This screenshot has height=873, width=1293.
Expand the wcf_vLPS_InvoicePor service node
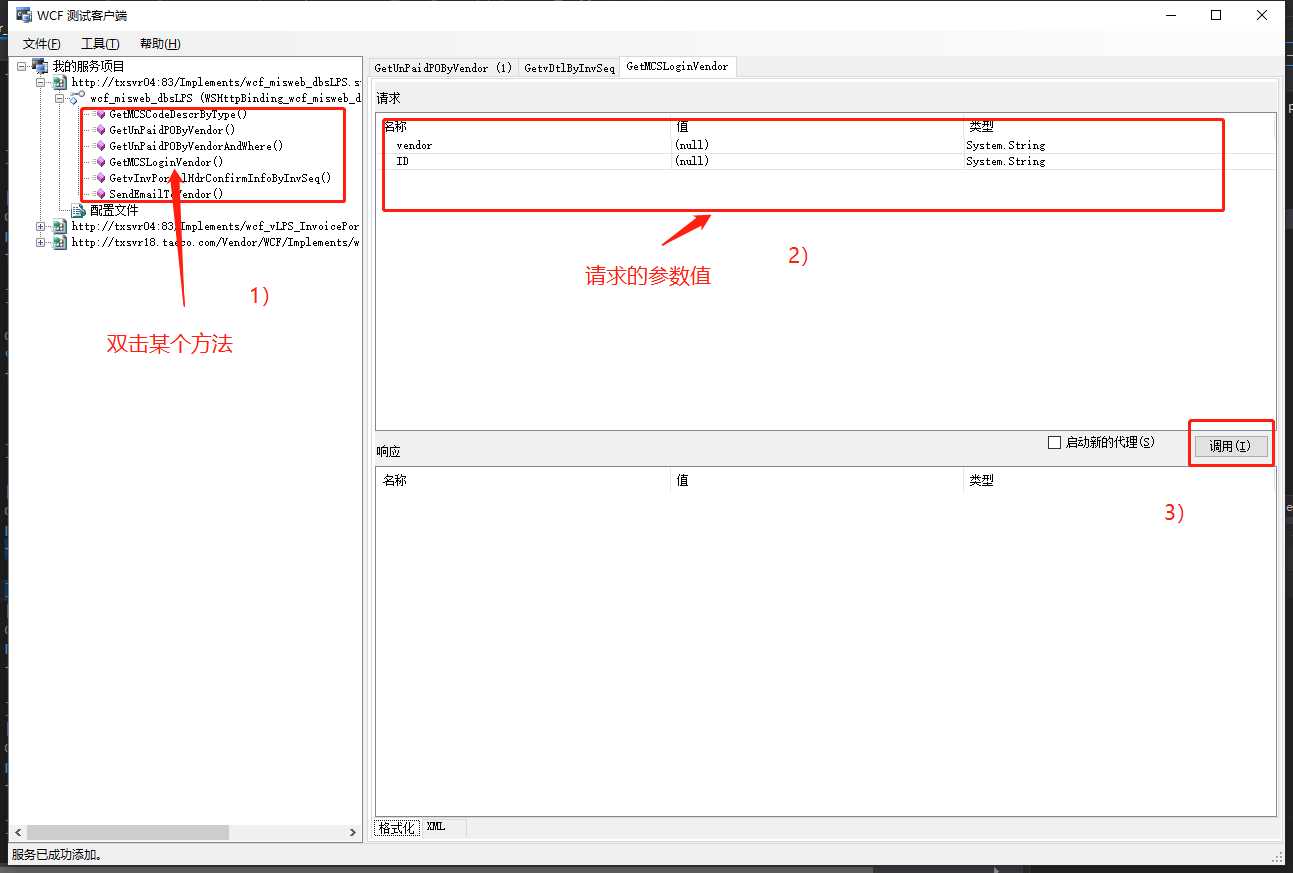point(41,226)
